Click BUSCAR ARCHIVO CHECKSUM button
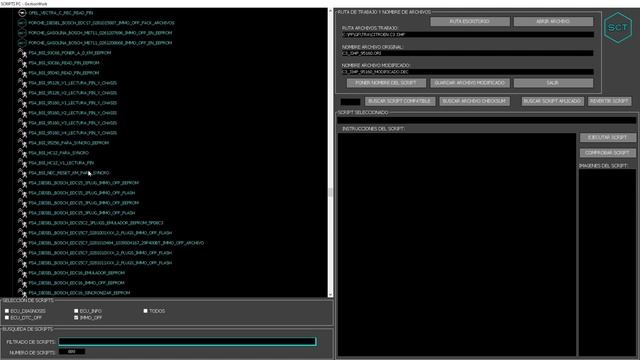 (x=474, y=101)
